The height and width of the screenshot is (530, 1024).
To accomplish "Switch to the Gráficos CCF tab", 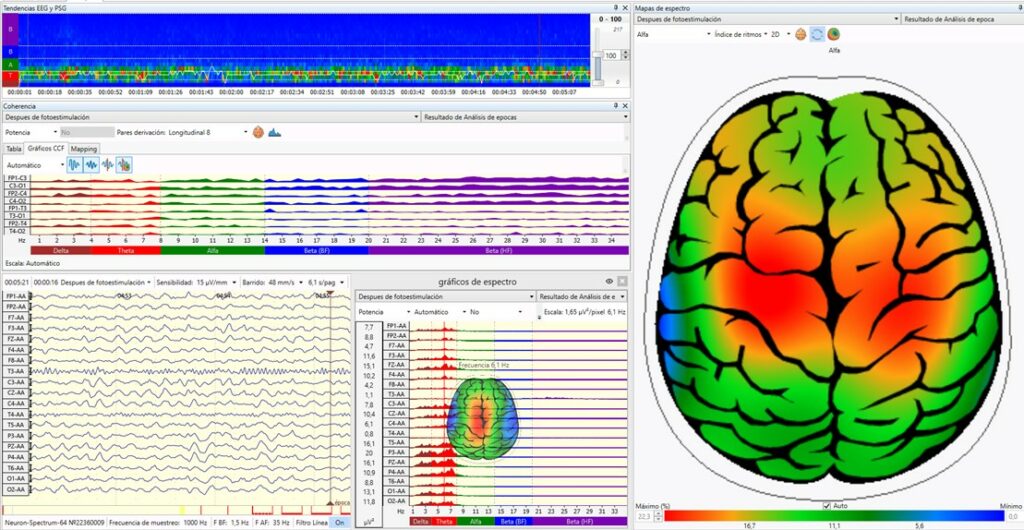I will (x=46, y=148).
